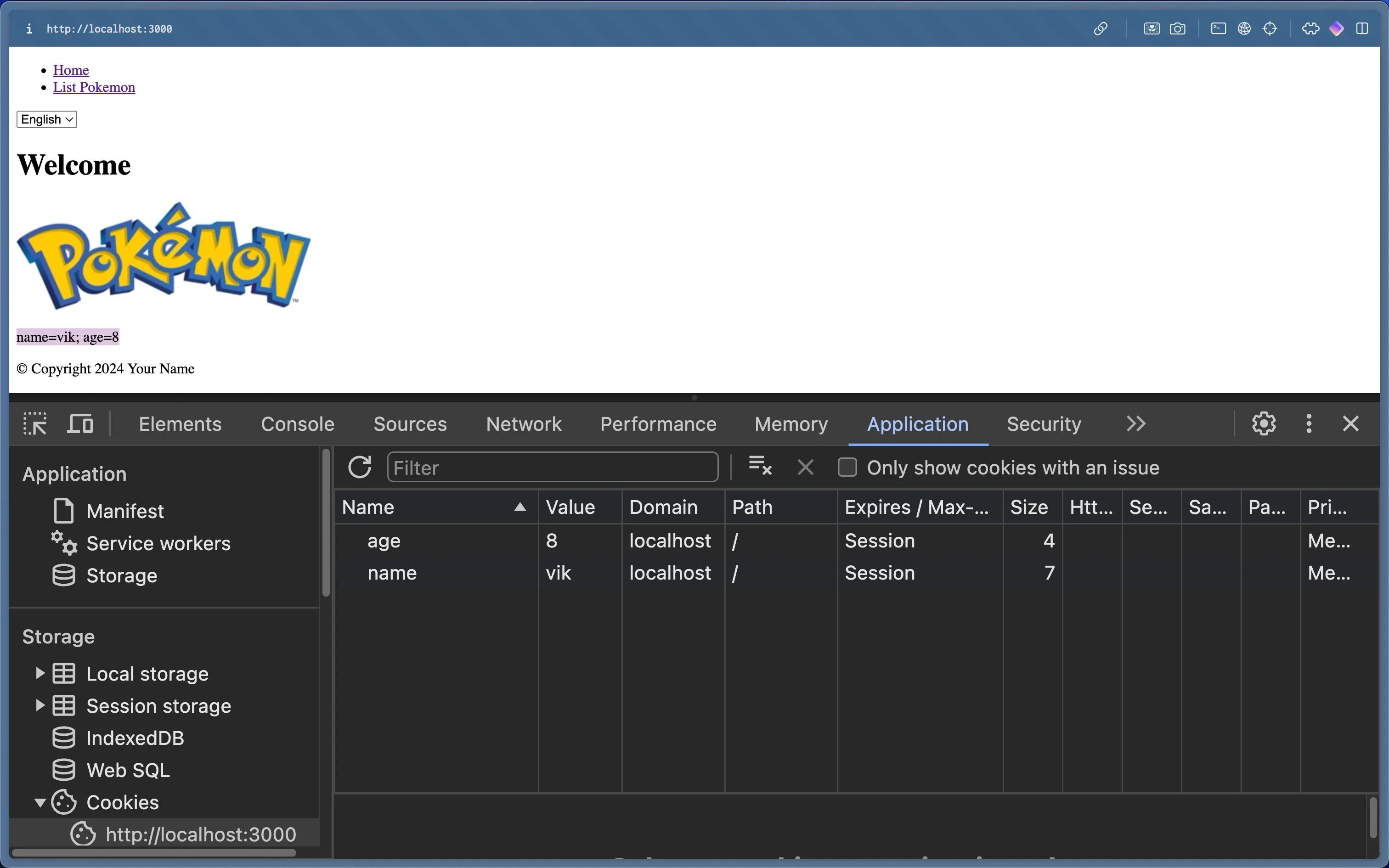Toggle the device toolbar icon in DevTools

pyautogui.click(x=80, y=423)
